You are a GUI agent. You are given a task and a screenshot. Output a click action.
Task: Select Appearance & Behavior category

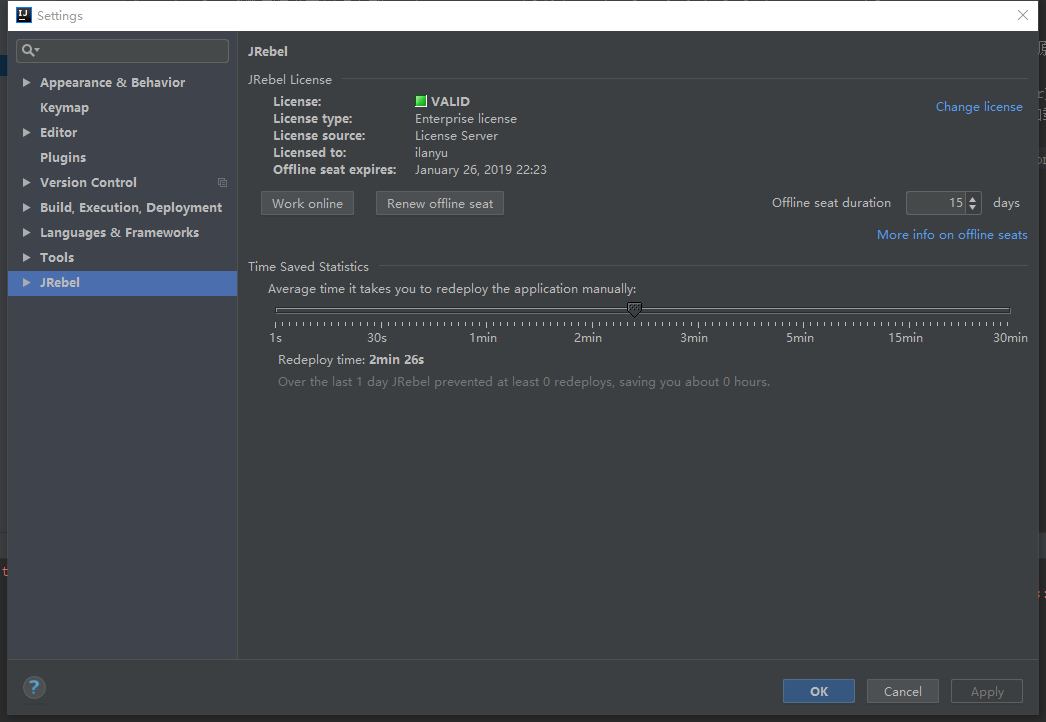tap(112, 83)
